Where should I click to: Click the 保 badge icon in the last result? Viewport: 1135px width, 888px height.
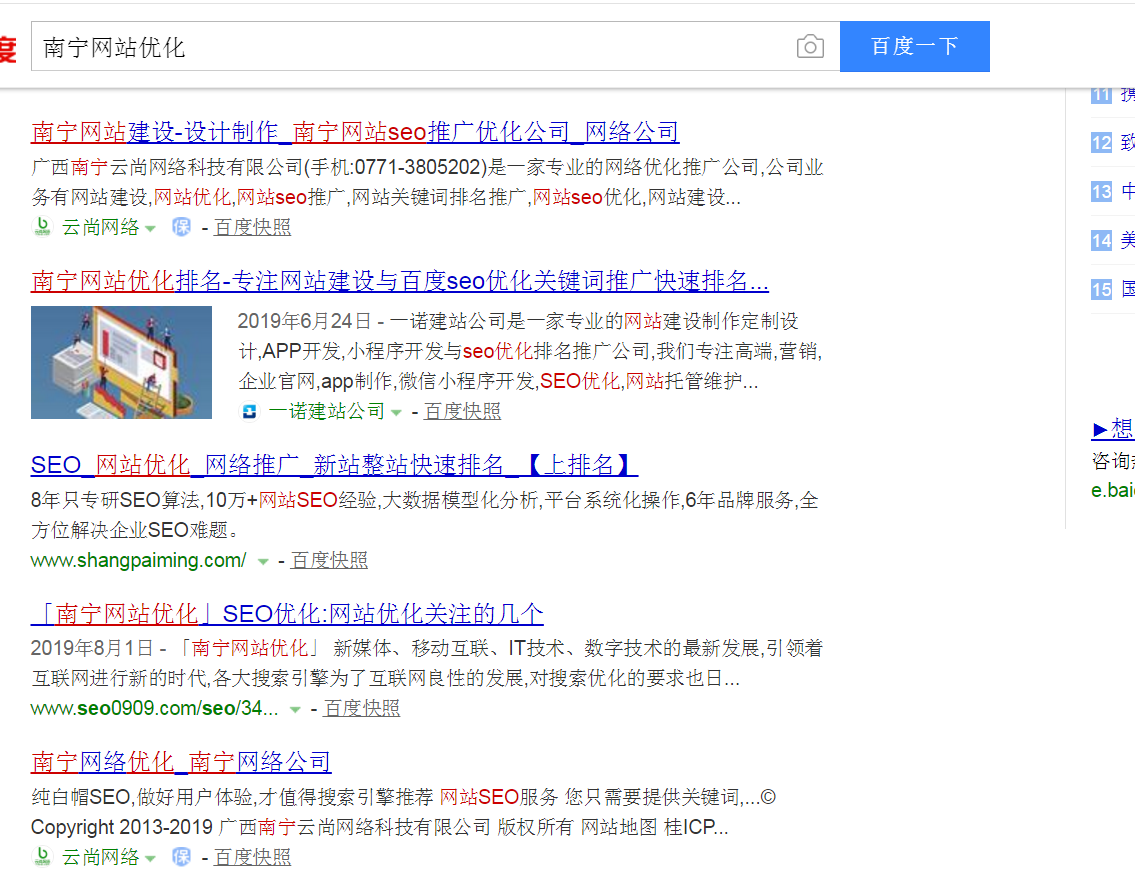coord(181,856)
